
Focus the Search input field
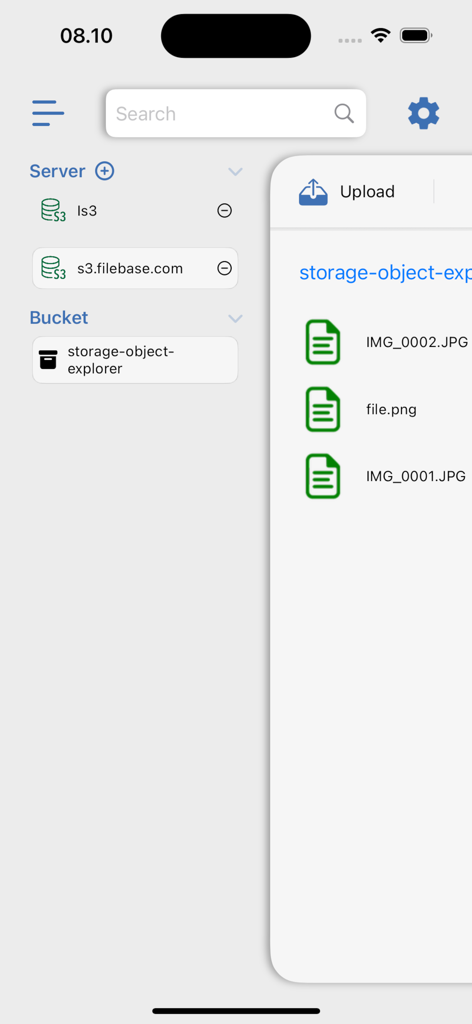[x=236, y=114]
